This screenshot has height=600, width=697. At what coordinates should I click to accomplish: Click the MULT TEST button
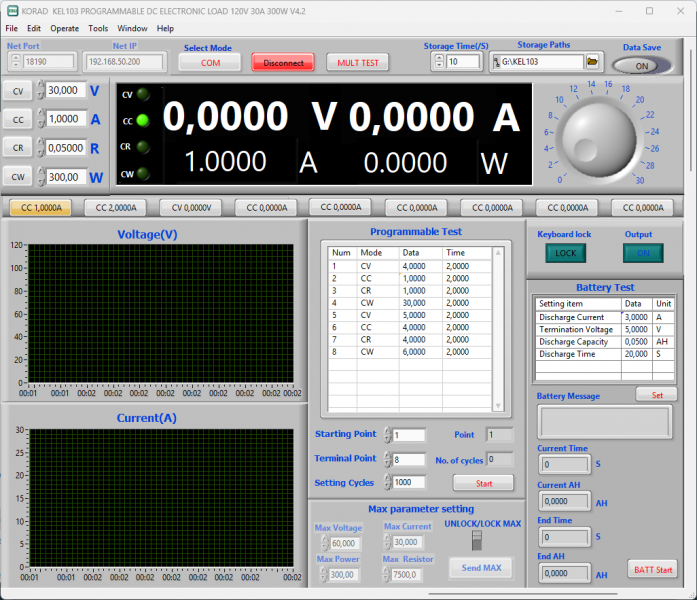(x=358, y=63)
